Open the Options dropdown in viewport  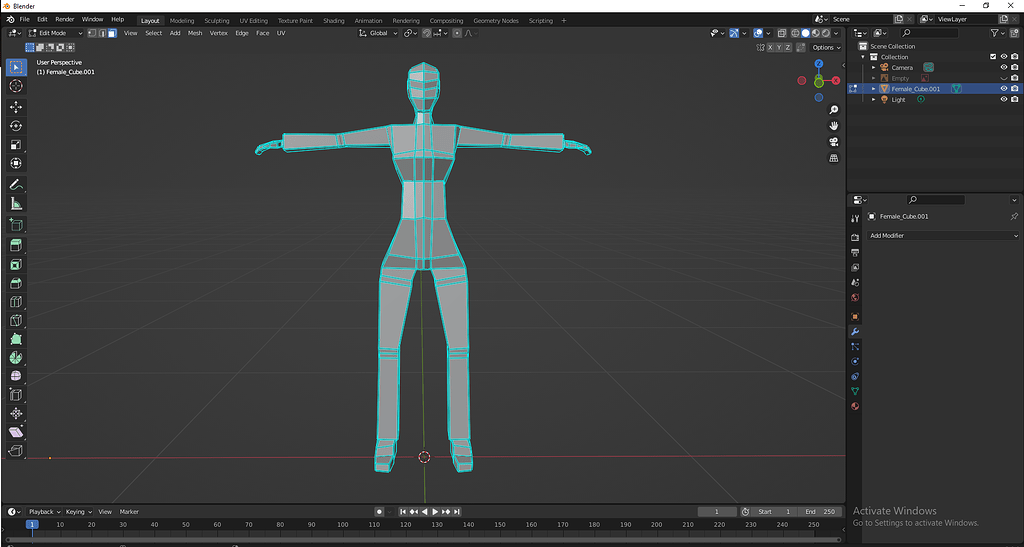point(826,48)
